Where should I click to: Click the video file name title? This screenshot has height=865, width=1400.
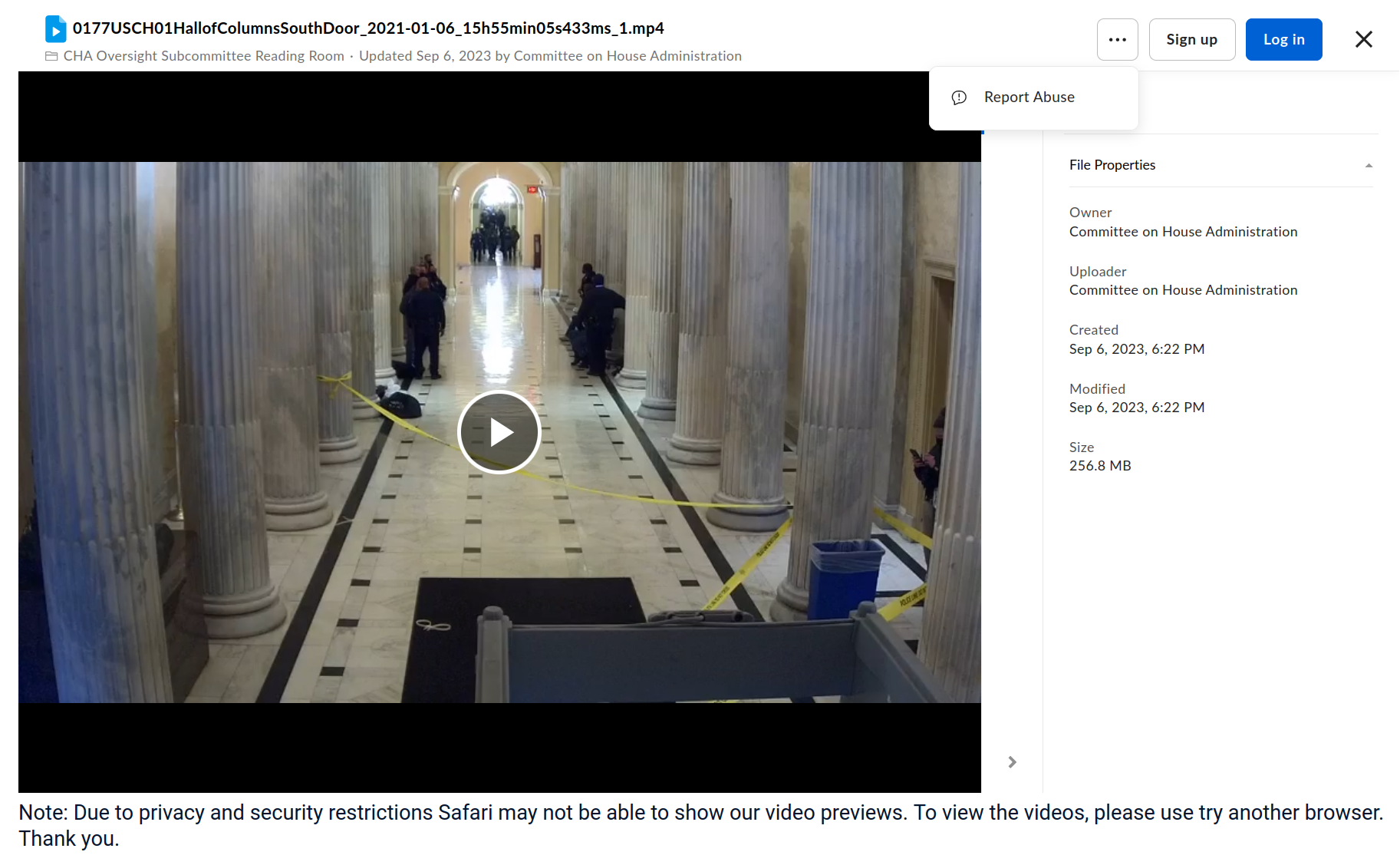click(368, 28)
